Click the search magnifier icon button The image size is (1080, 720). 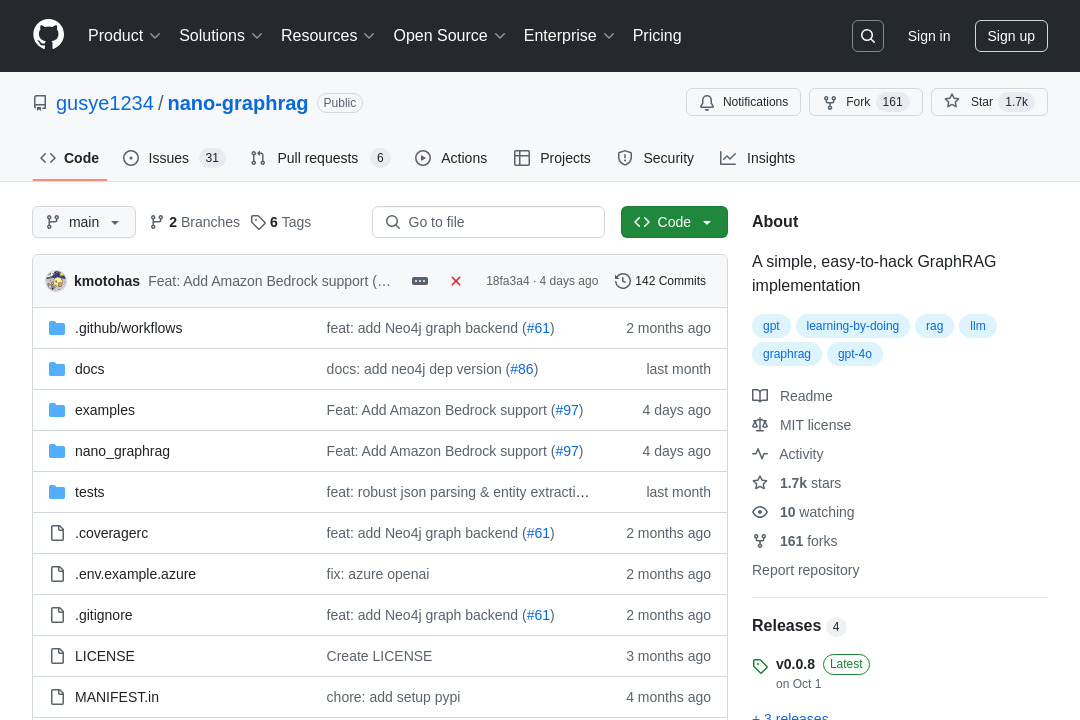tap(867, 36)
